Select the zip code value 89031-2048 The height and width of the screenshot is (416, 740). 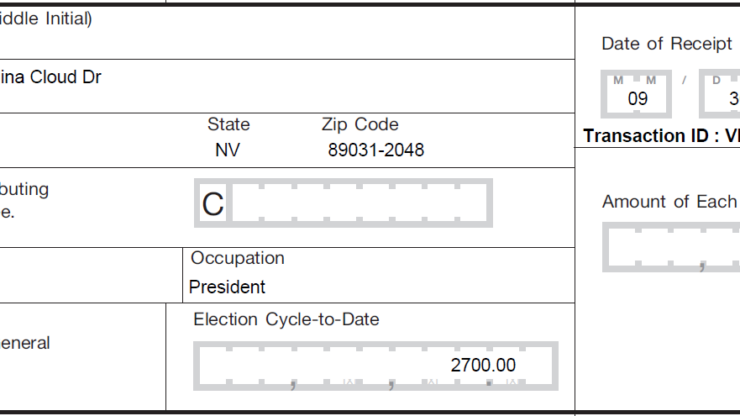click(x=376, y=150)
